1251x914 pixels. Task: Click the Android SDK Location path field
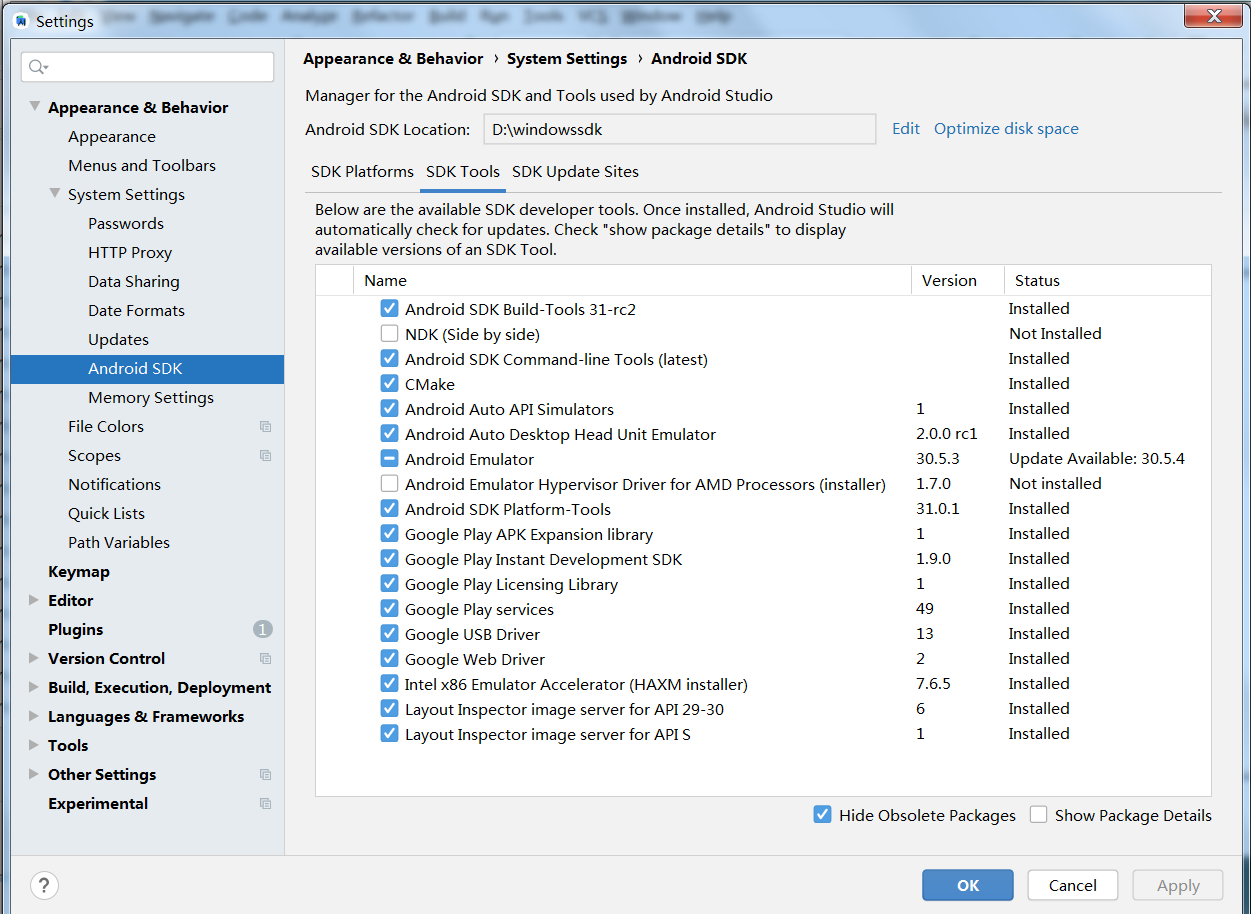[680, 129]
